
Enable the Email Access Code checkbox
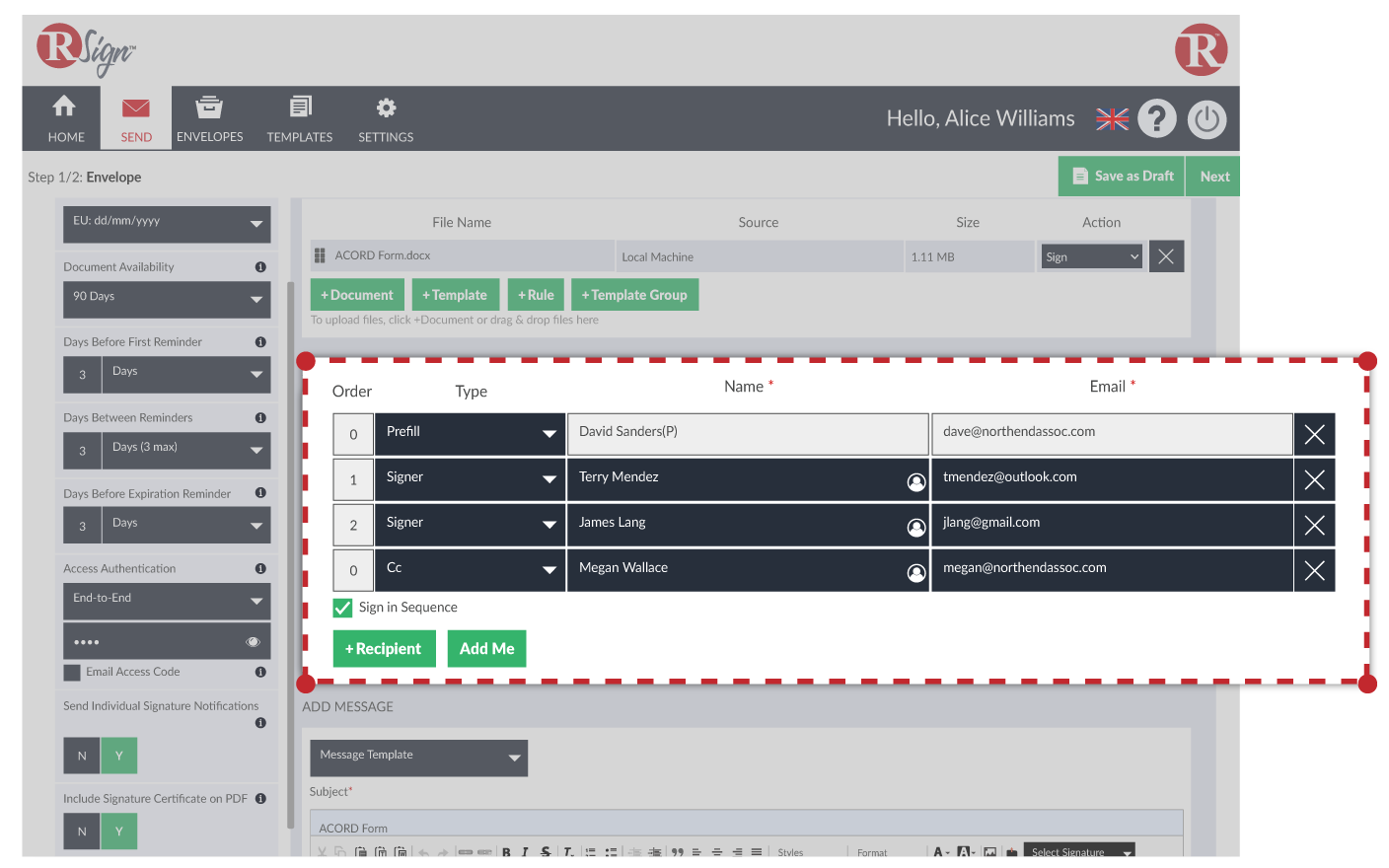[72, 673]
